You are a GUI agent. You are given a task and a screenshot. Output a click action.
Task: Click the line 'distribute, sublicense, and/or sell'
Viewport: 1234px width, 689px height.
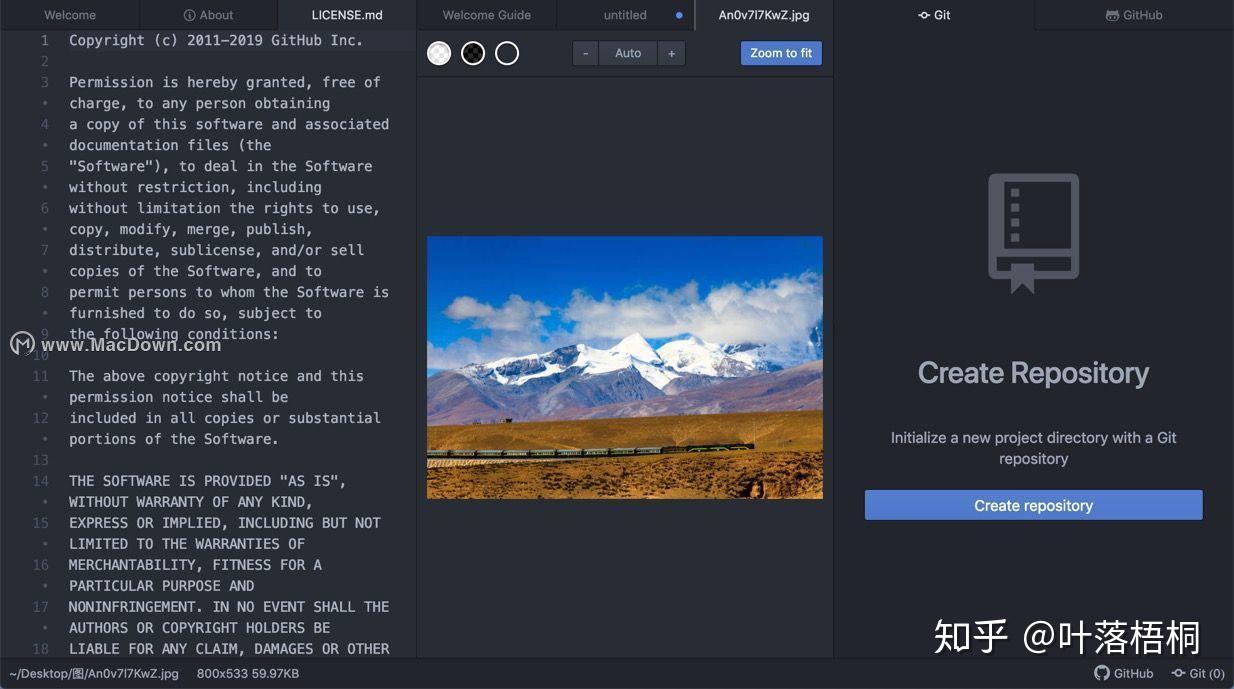[x=216, y=250]
